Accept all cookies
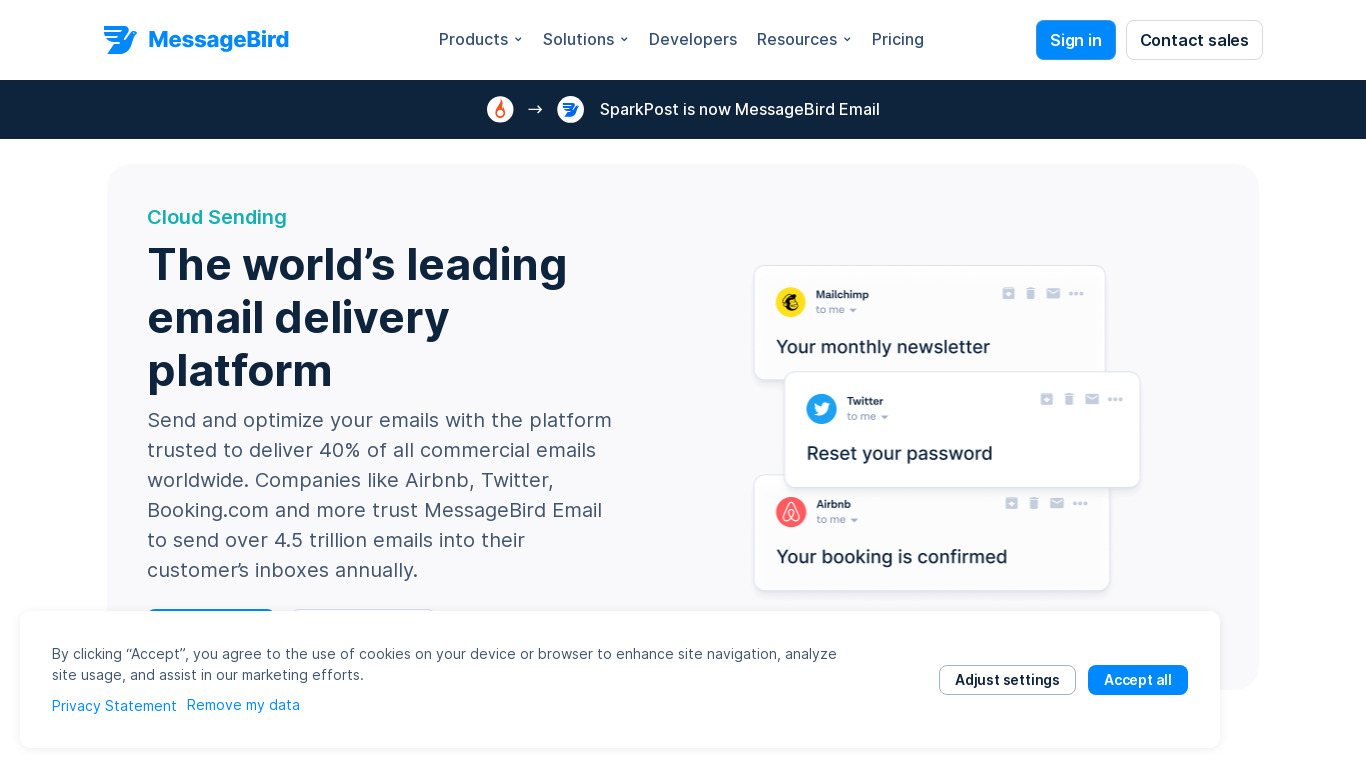This screenshot has height=768, width=1366. click(1138, 680)
